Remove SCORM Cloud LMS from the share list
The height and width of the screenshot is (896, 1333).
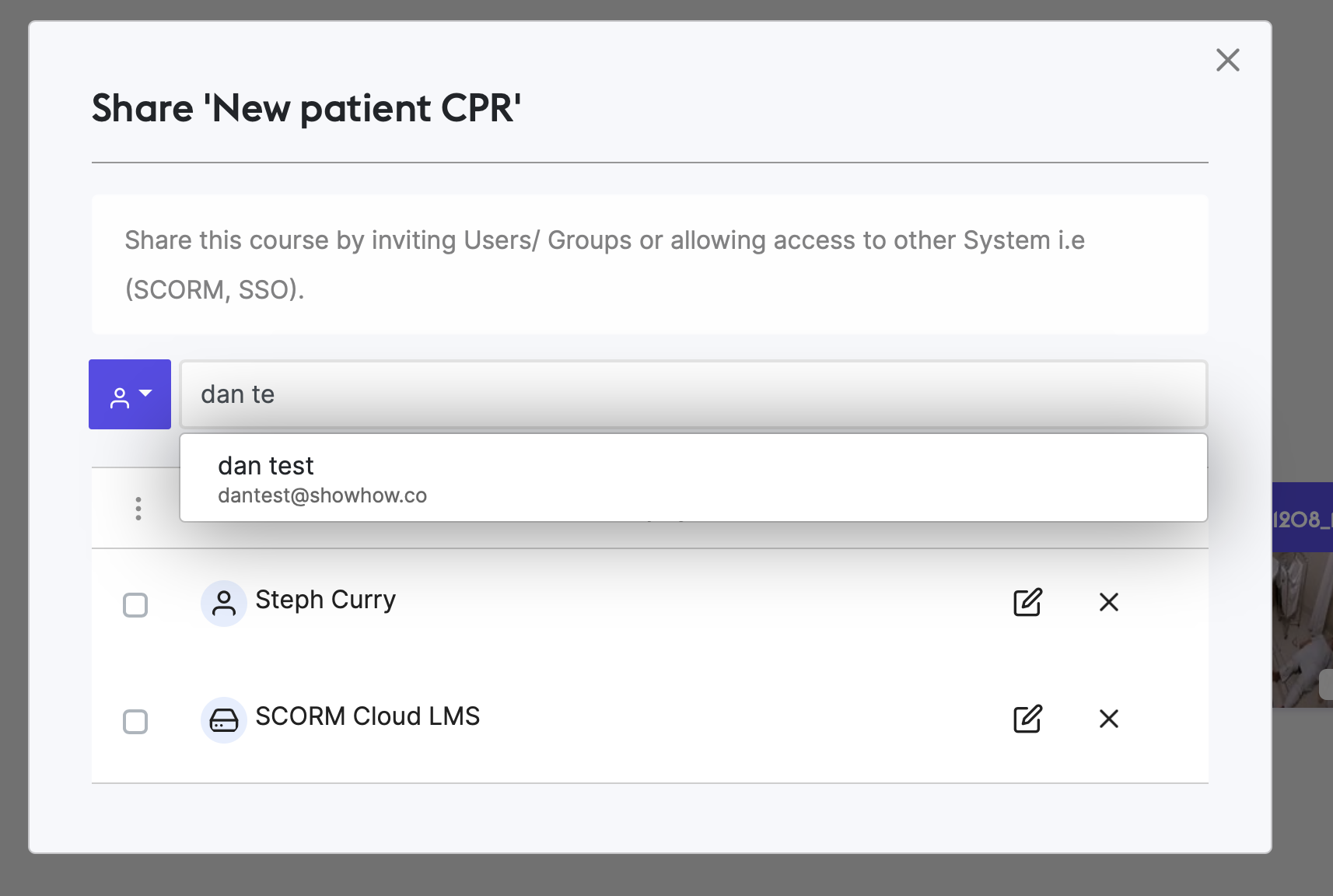1109,719
